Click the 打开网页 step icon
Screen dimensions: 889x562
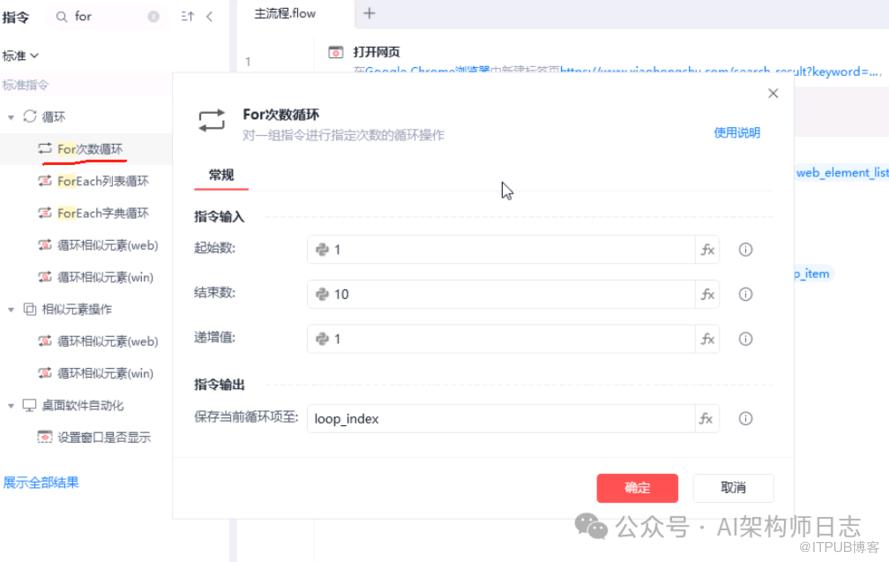(336, 52)
